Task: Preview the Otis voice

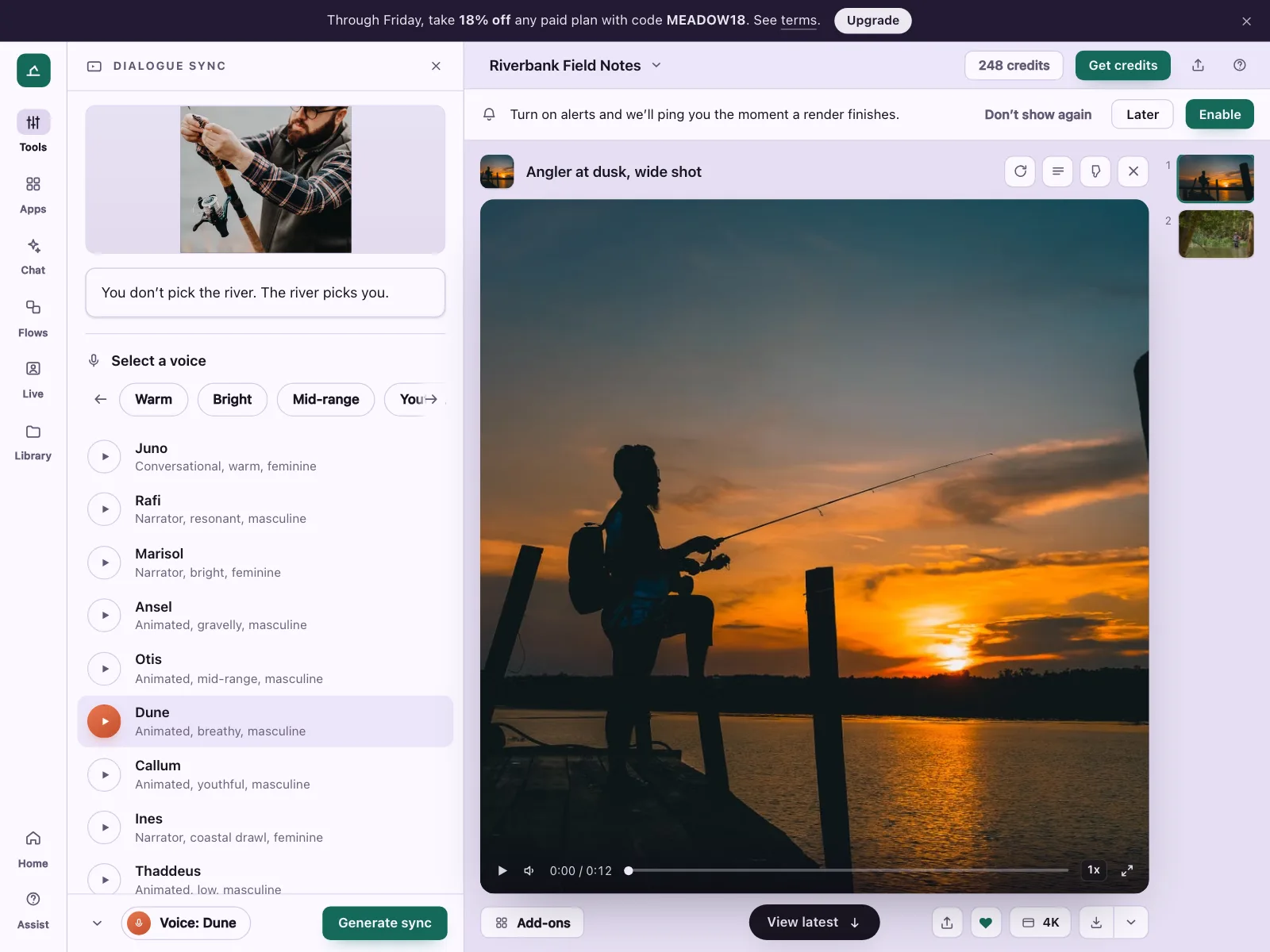Action: [104, 669]
